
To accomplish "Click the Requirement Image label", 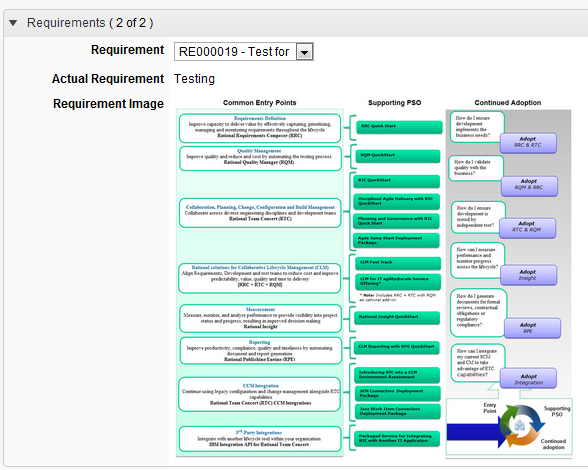I will pos(108,104).
